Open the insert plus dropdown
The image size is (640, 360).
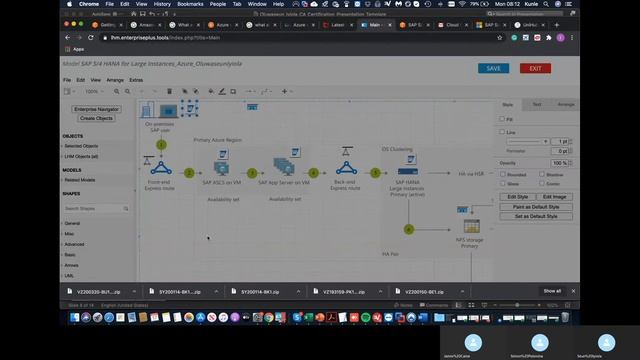[287, 91]
